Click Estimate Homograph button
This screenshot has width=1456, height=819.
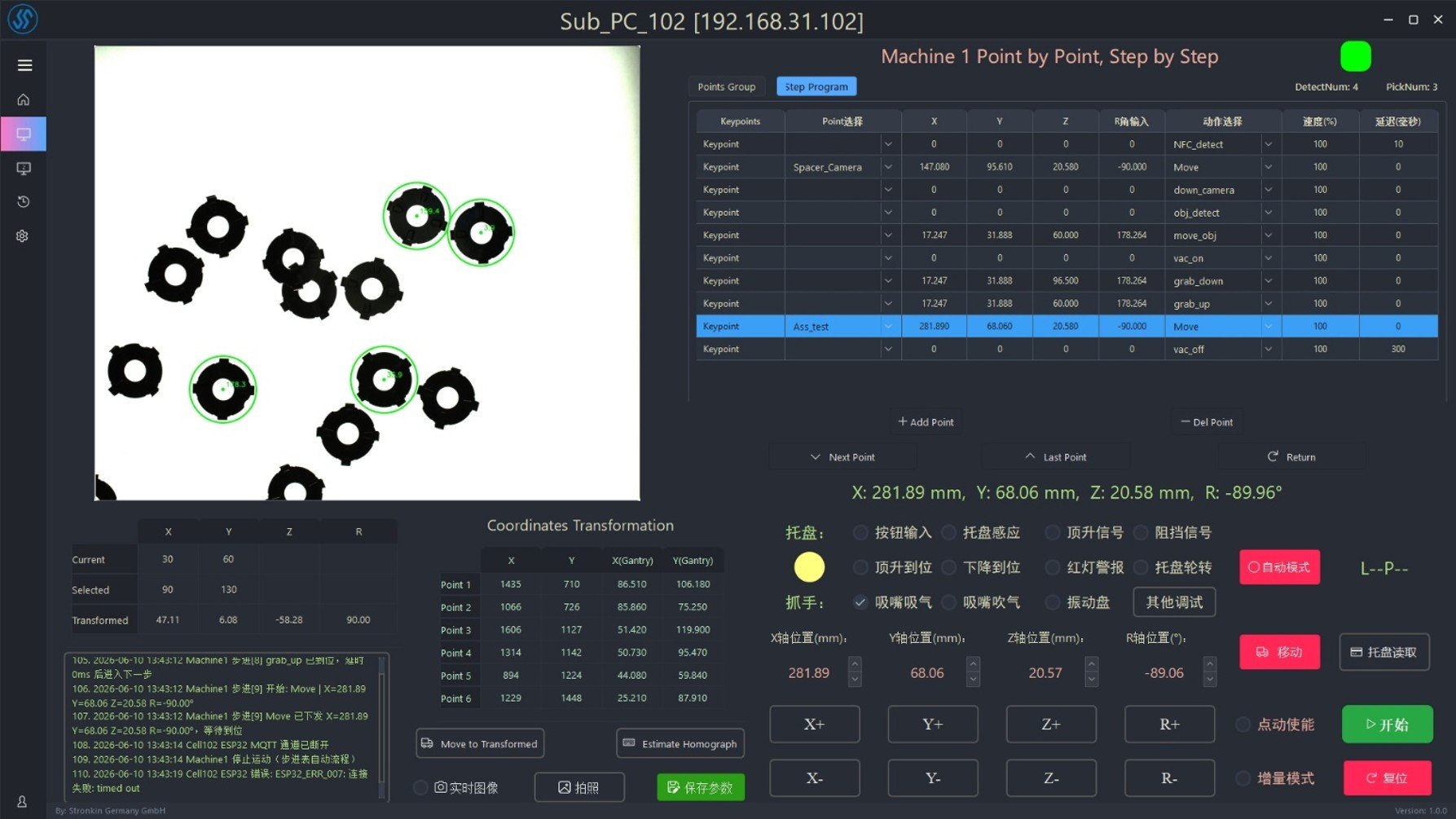click(680, 743)
